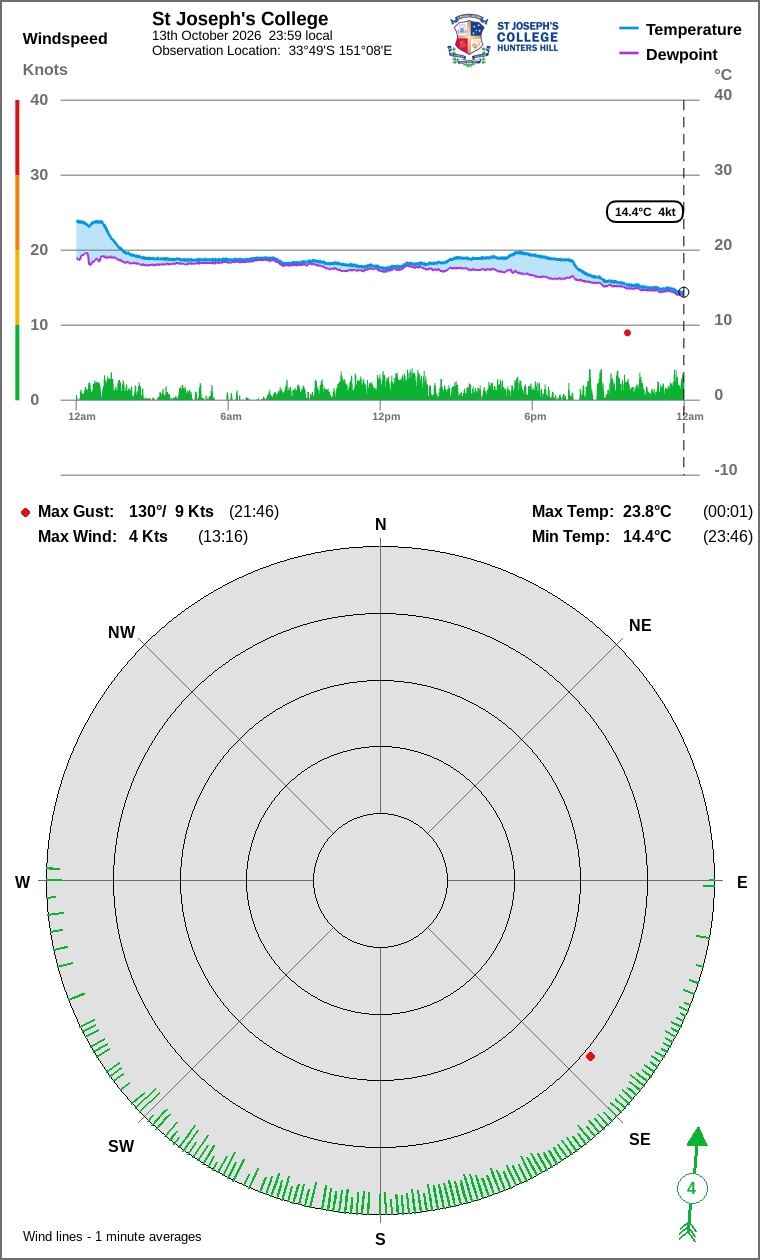Click the SW compass label

click(x=121, y=1147)
